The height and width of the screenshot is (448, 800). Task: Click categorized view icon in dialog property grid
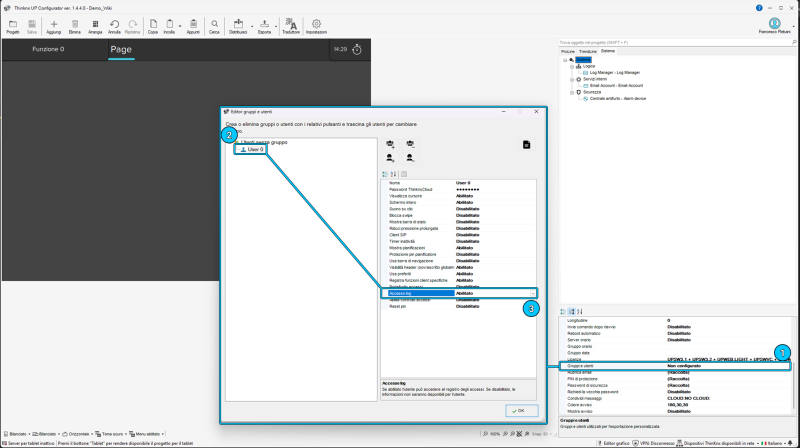pyautogui.click(x=385, y=175)
